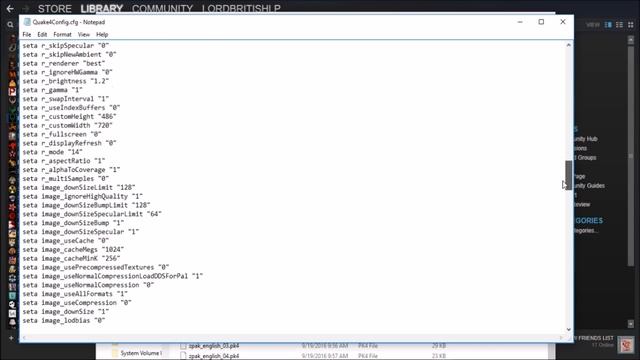Screen dimensions: 640x360
Task: Click the line seta r_fullscreen "0"
Action: click(x=62, y=134)
